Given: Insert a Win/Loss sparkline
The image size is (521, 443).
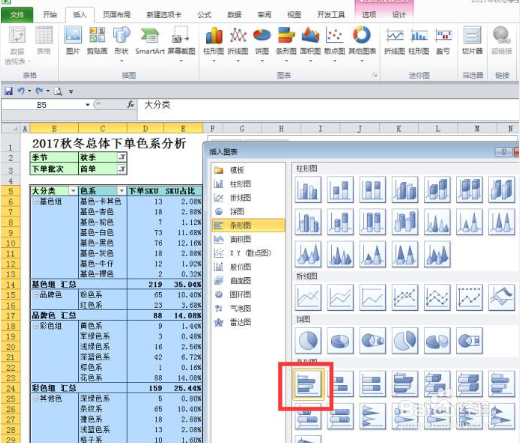Looking at the screenshot, I should pos(443,41).
